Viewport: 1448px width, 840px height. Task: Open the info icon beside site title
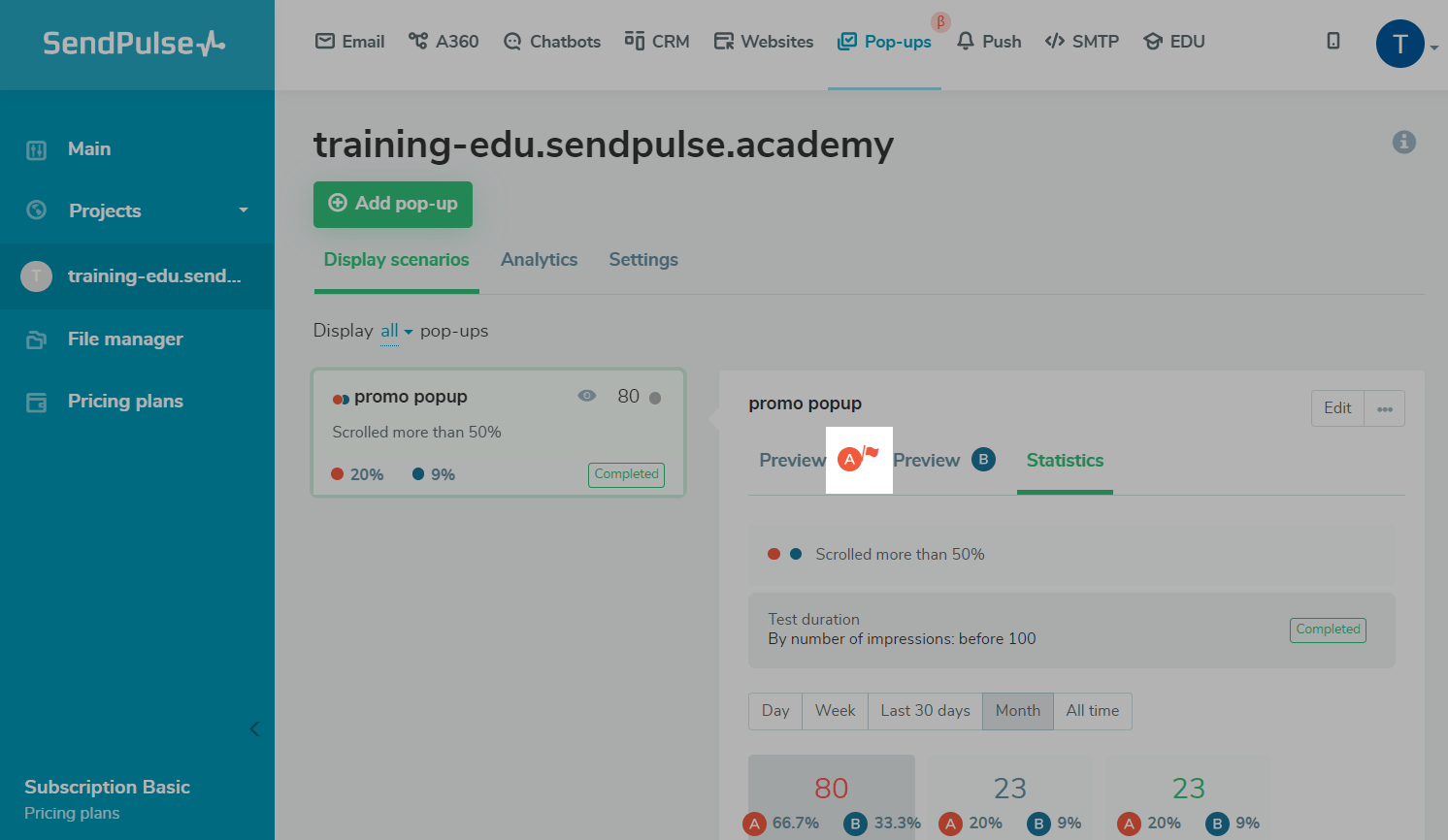click(x=1403, y=142)
